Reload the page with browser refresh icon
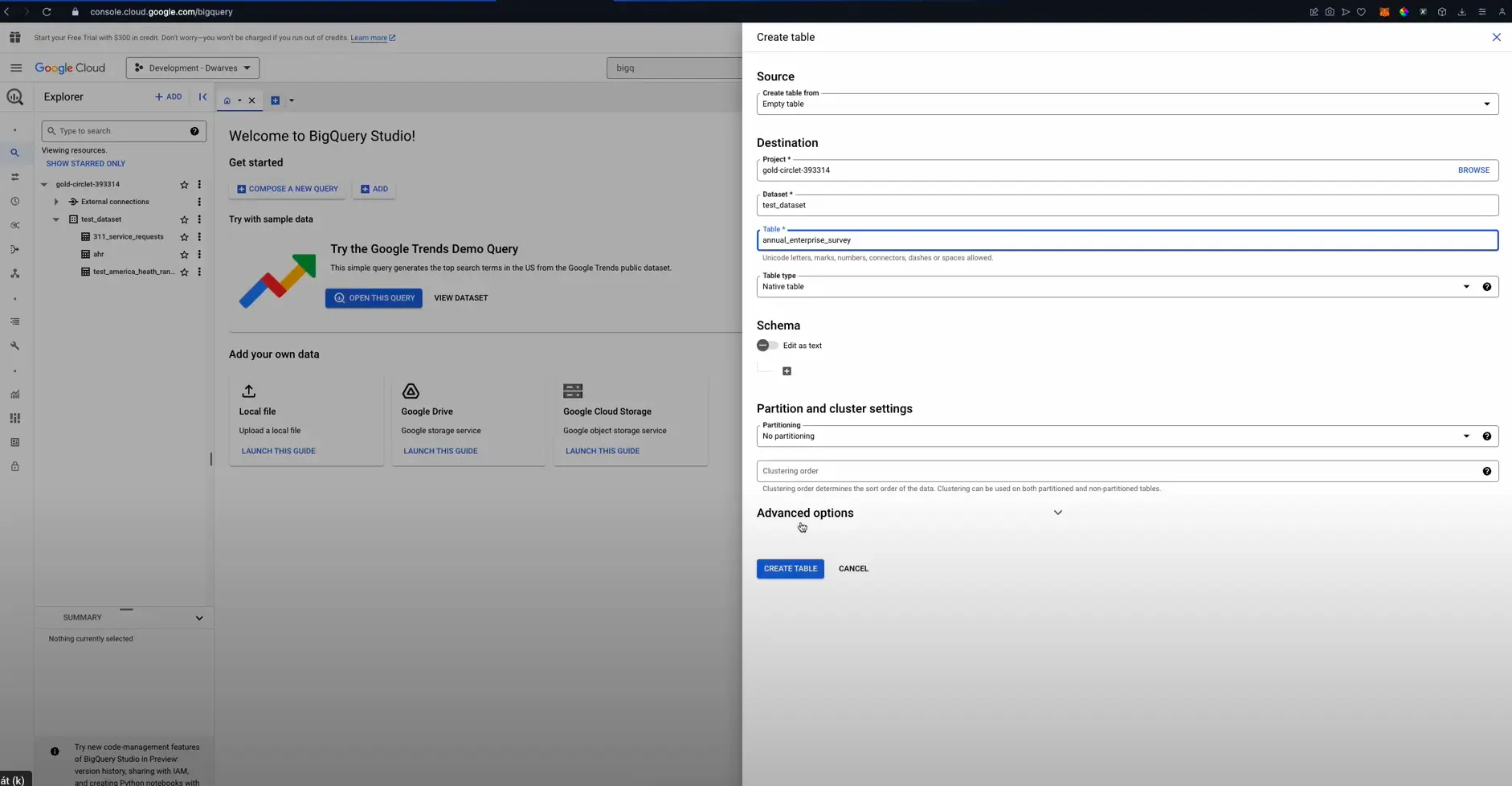Screen dimensions: 1512x786 [47, 12]
